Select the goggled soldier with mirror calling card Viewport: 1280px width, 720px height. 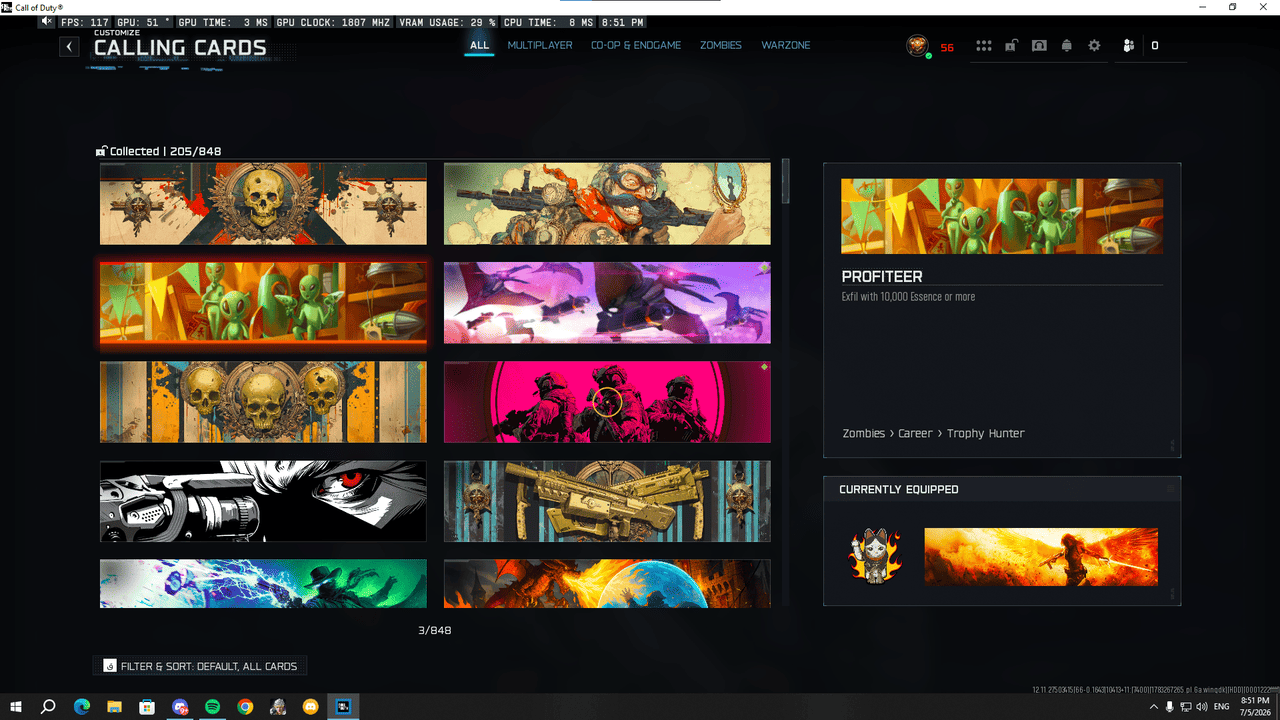tap(607, 204)
